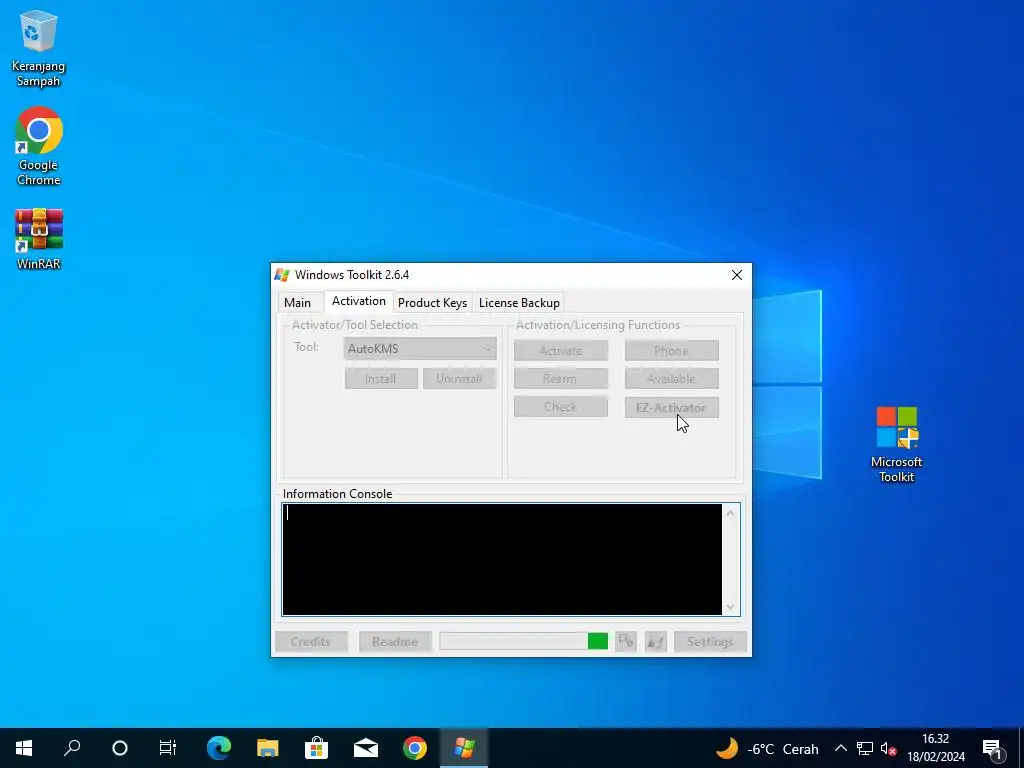The height and width of the screenshot is (768, 1024).
Task: Click inside the Information Console box
Action: pos(502,559)
